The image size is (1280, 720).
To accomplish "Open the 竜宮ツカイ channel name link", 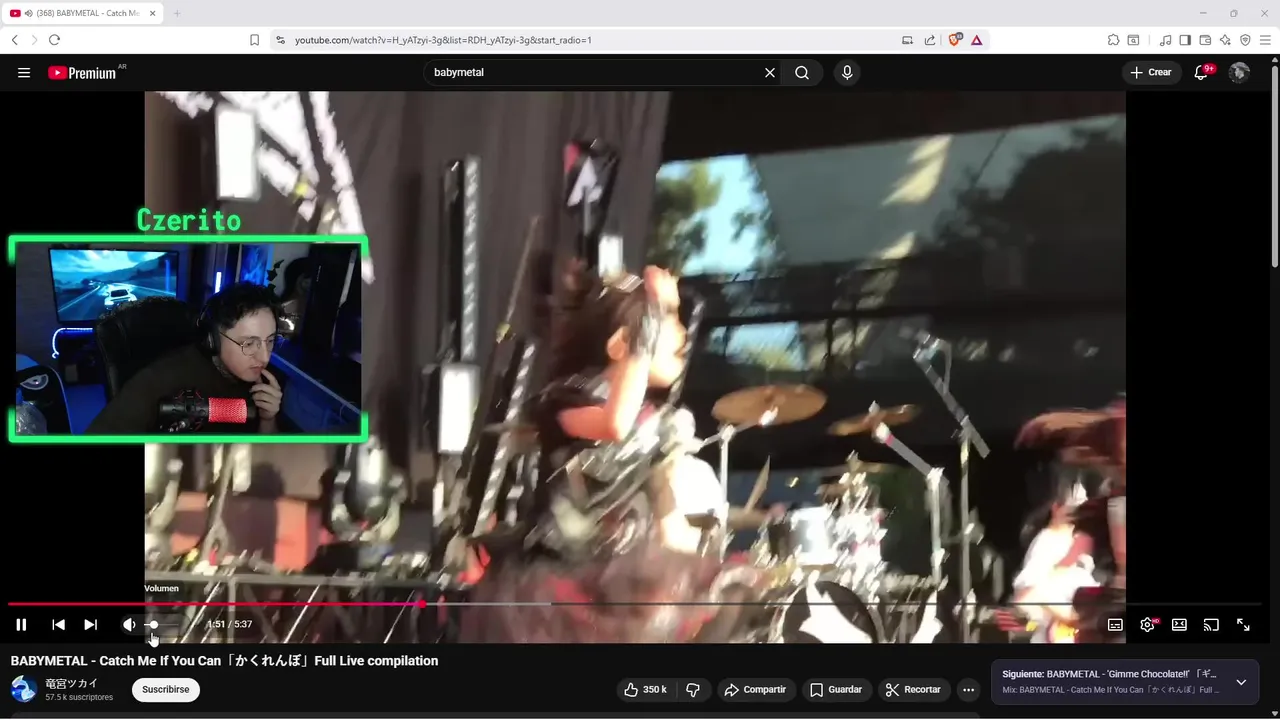I will (71, 684).
